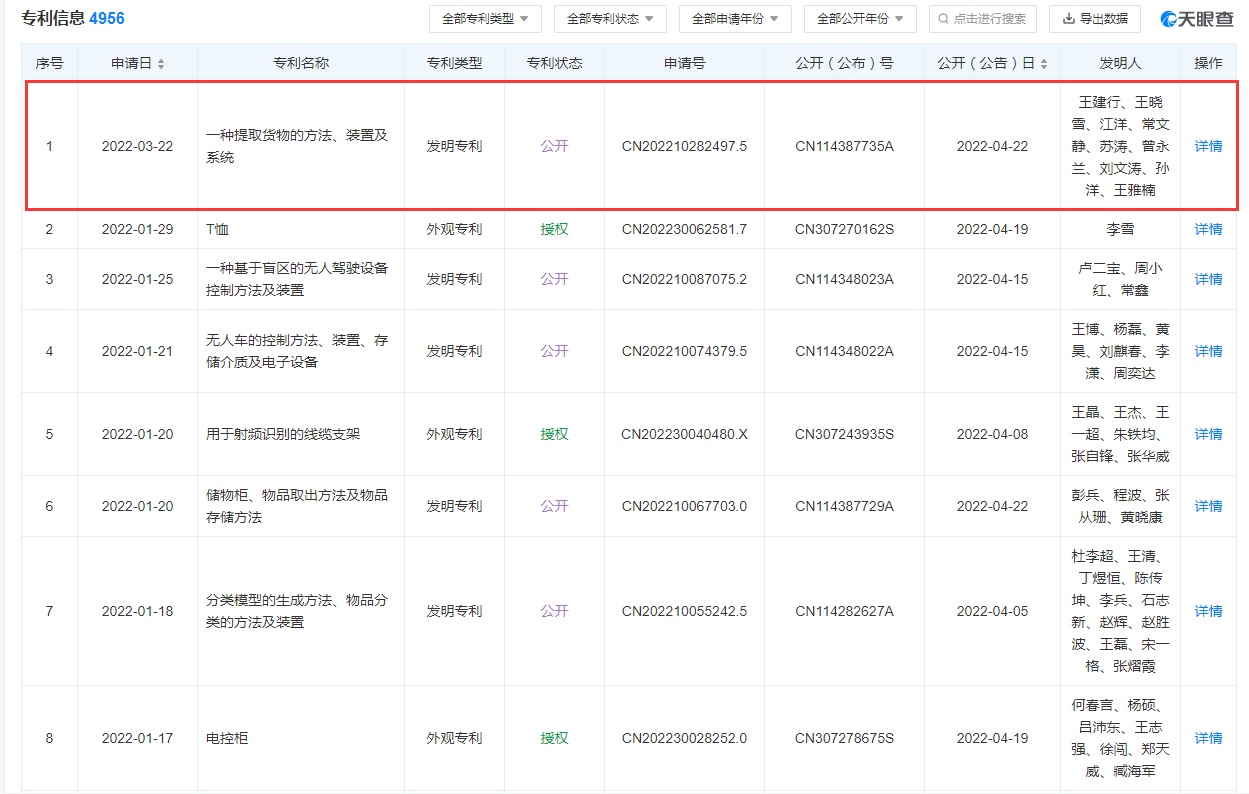Open 详情 for the T恤 patent

click(x=1208, y=229)
